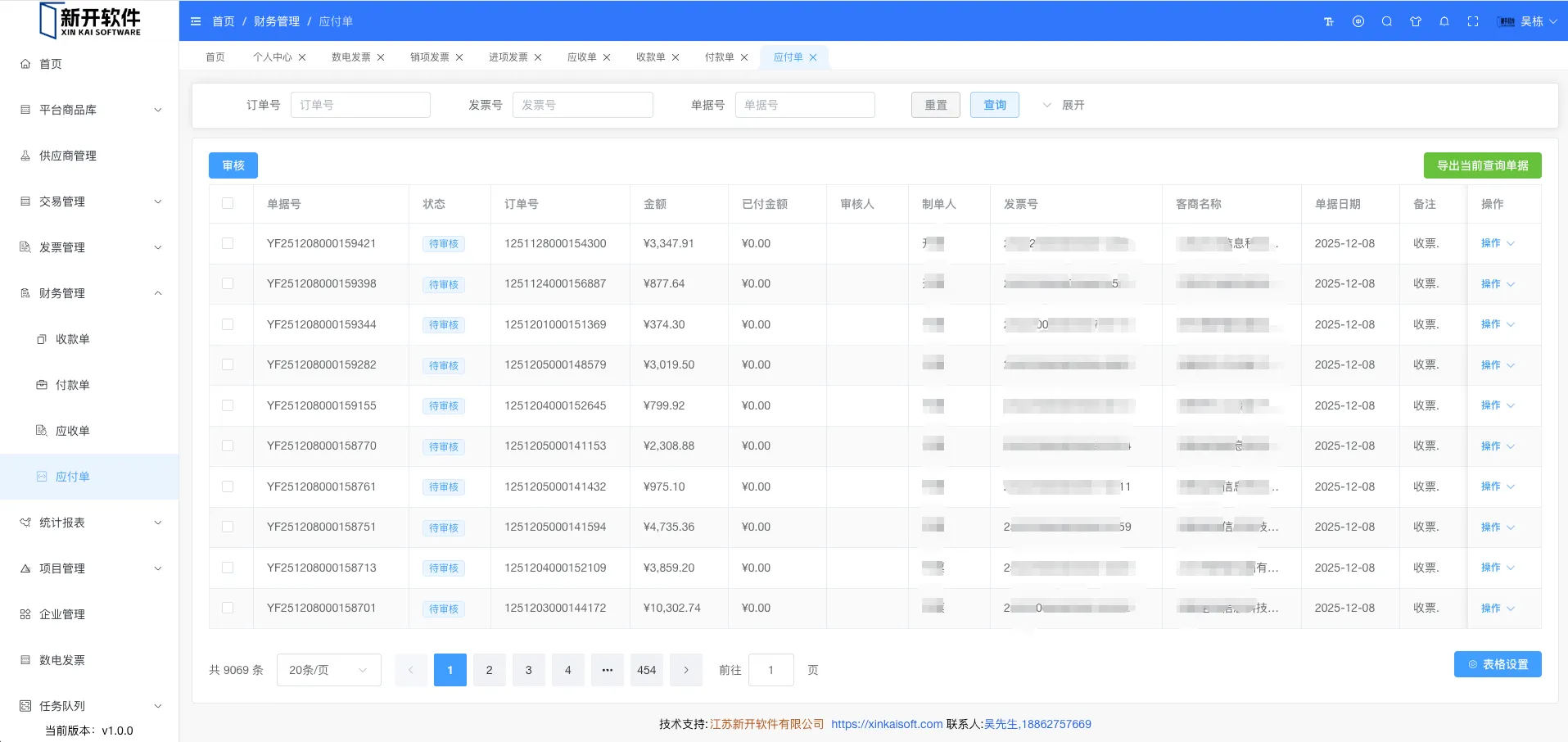Tick checkbox for row YF251208000158770
The image size is (1568, 742).
[x=228, y=446]
